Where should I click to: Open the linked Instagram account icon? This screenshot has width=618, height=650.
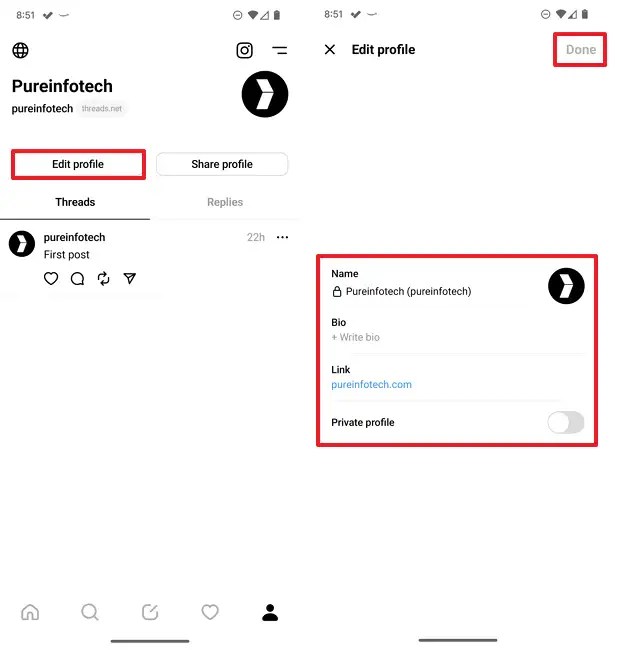pos(244,51)
